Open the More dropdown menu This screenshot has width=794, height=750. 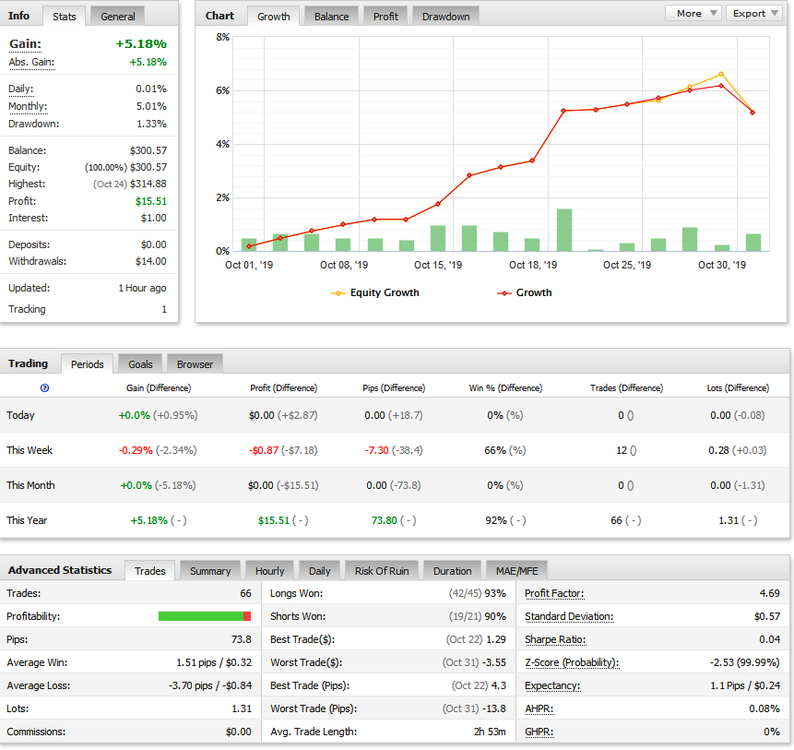pyautogui.click(x=694, y=14)
